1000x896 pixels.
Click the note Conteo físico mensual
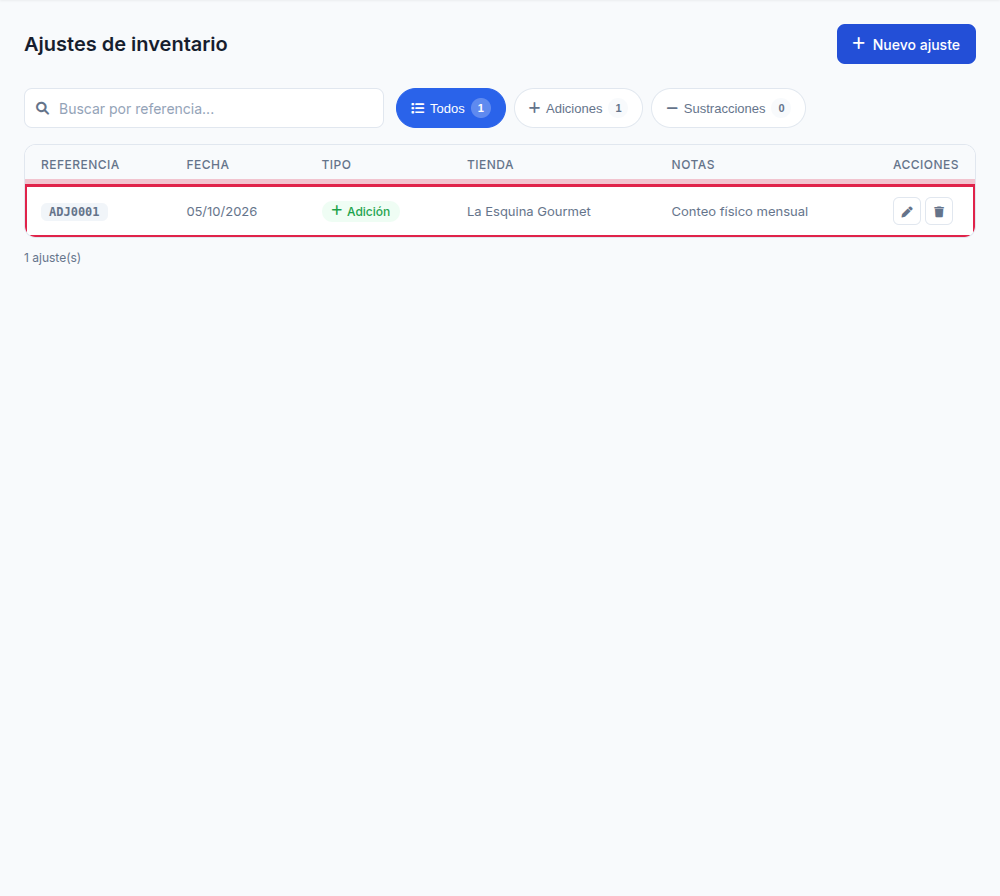coord(739,212)
